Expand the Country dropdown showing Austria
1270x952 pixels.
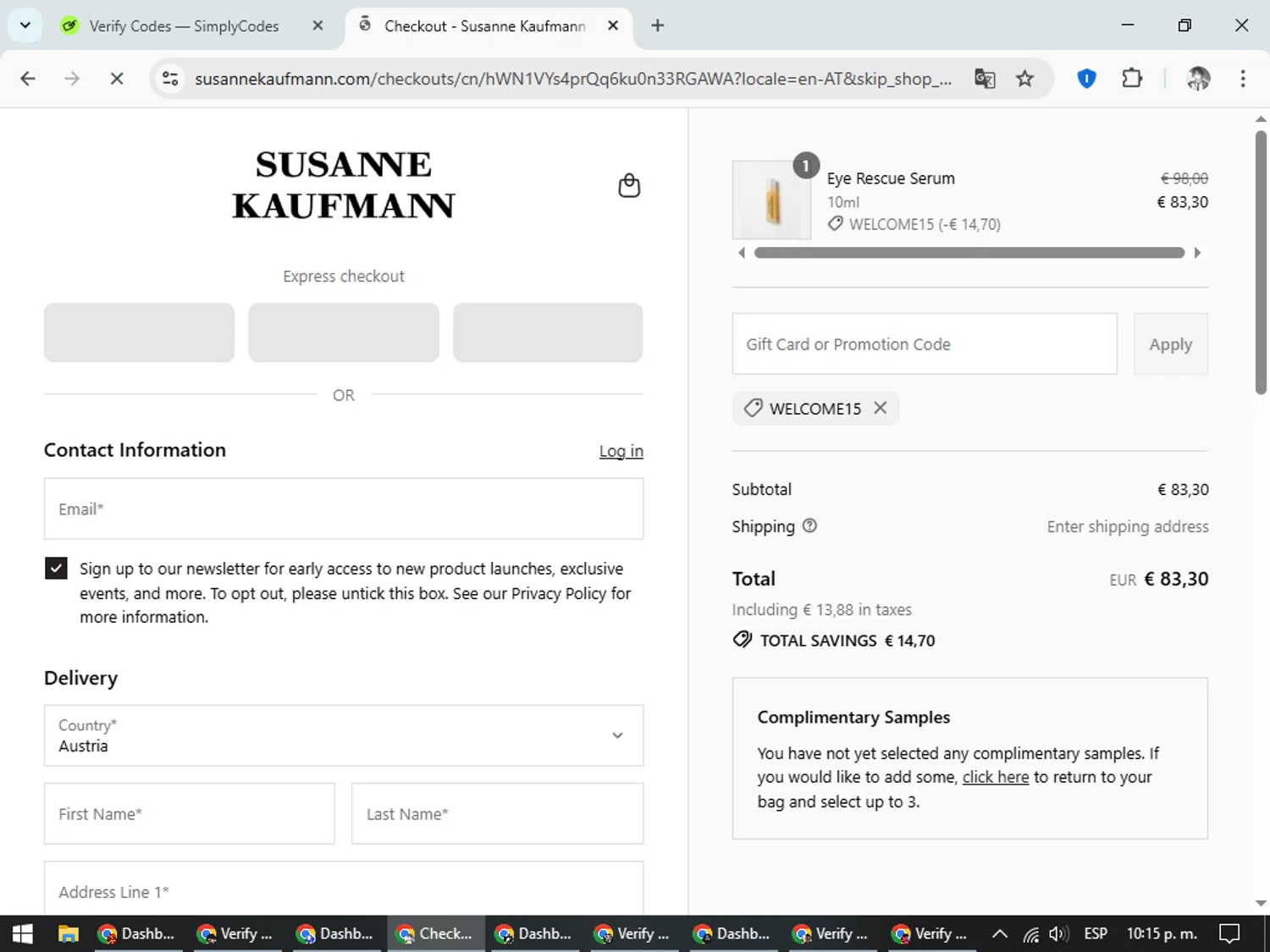click(x=344, y=735)
